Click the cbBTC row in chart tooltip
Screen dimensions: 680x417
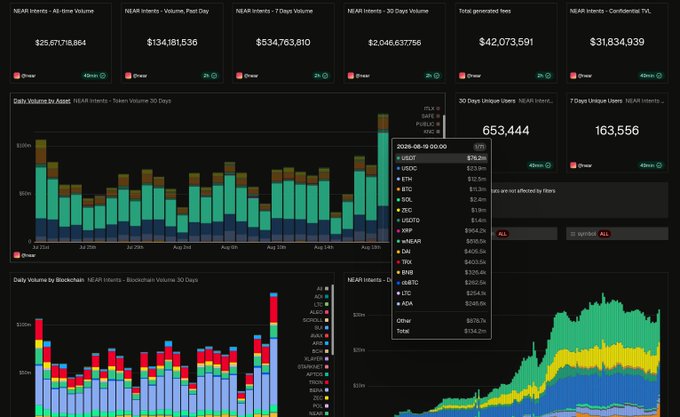[x=441, y=283]
